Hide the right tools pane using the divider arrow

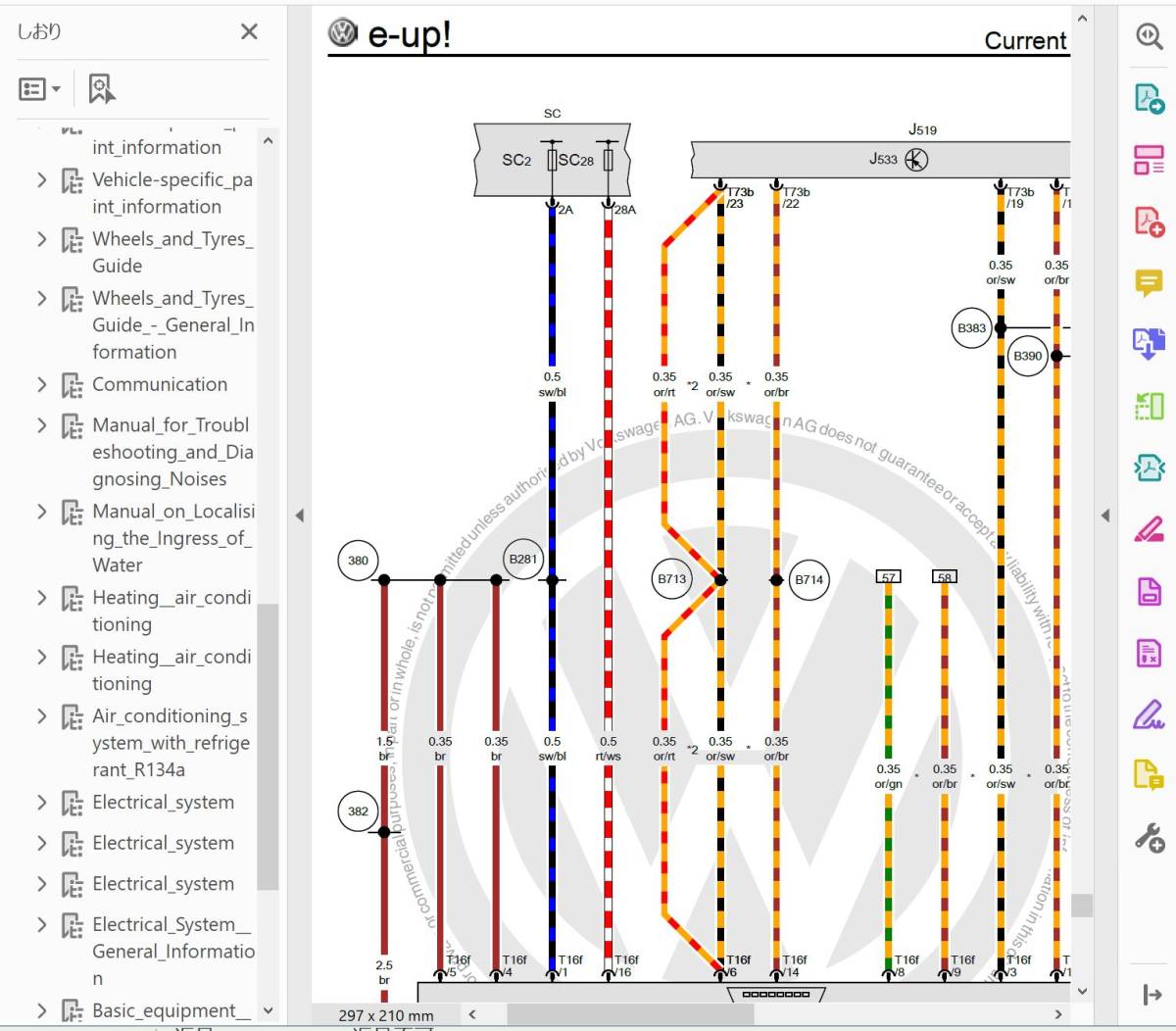[x=1105, y=515]
